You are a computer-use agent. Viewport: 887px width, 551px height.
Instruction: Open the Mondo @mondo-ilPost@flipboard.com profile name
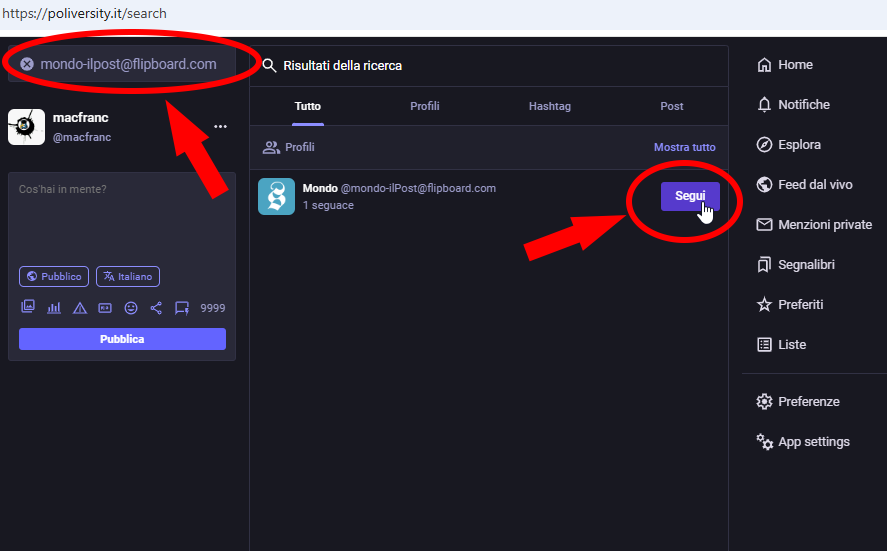coord(399,188)
